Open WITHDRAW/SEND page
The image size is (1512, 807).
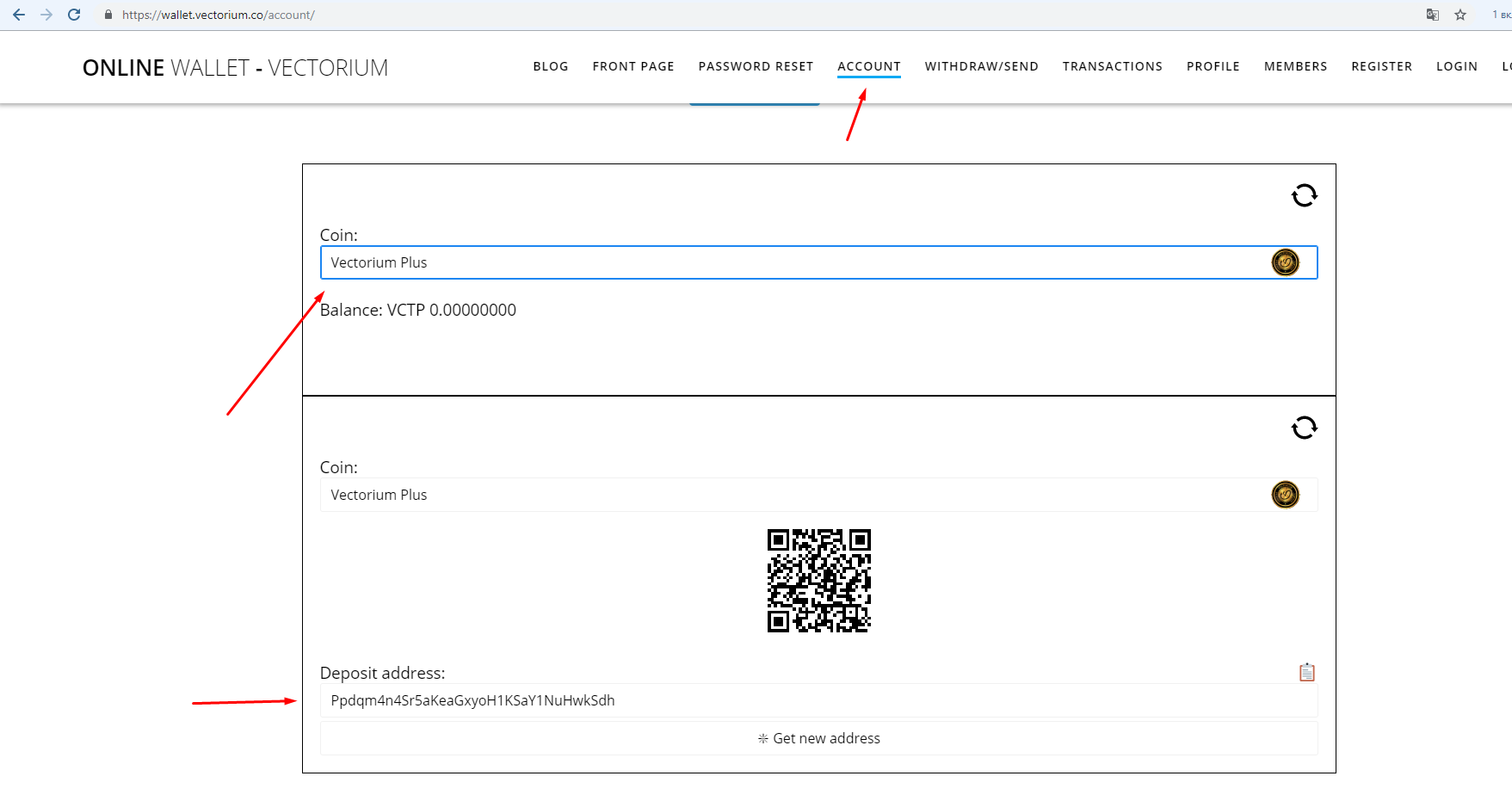click(x=982, y=66)
